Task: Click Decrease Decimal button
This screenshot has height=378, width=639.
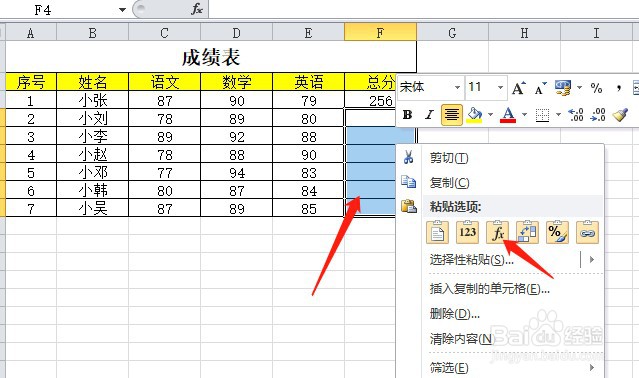Action: [x=598, y=115]
